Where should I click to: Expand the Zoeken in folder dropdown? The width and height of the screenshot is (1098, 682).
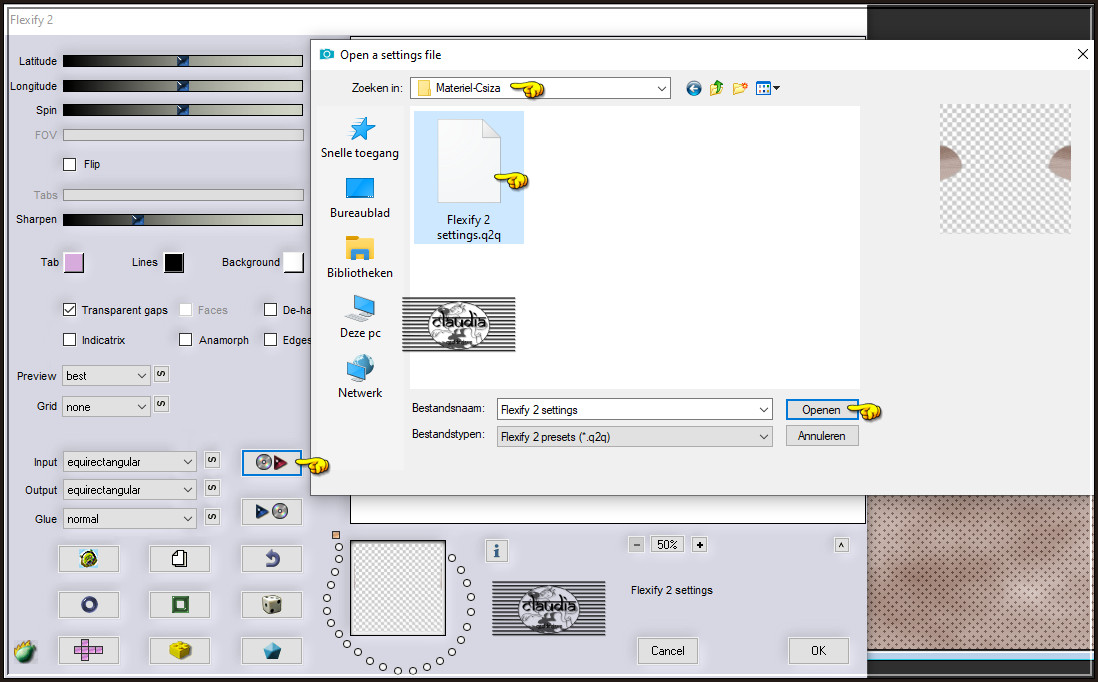coord(661,88)
